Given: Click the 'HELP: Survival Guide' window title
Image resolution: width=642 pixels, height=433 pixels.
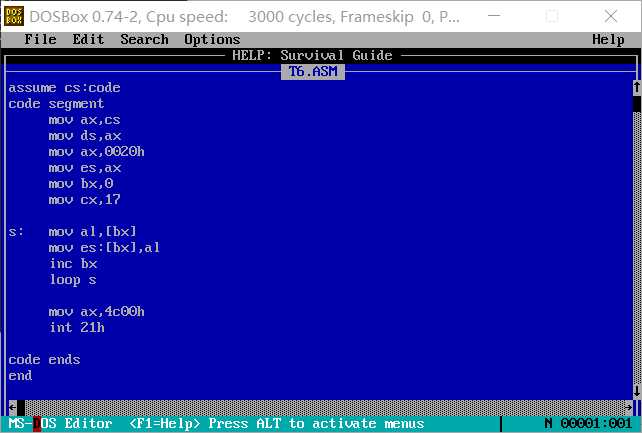Looking at the screenshot, I should click(312, 55).
